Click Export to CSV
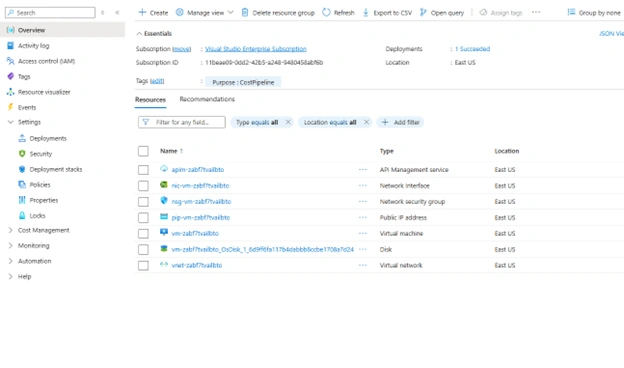 click(x=387, y=13)
